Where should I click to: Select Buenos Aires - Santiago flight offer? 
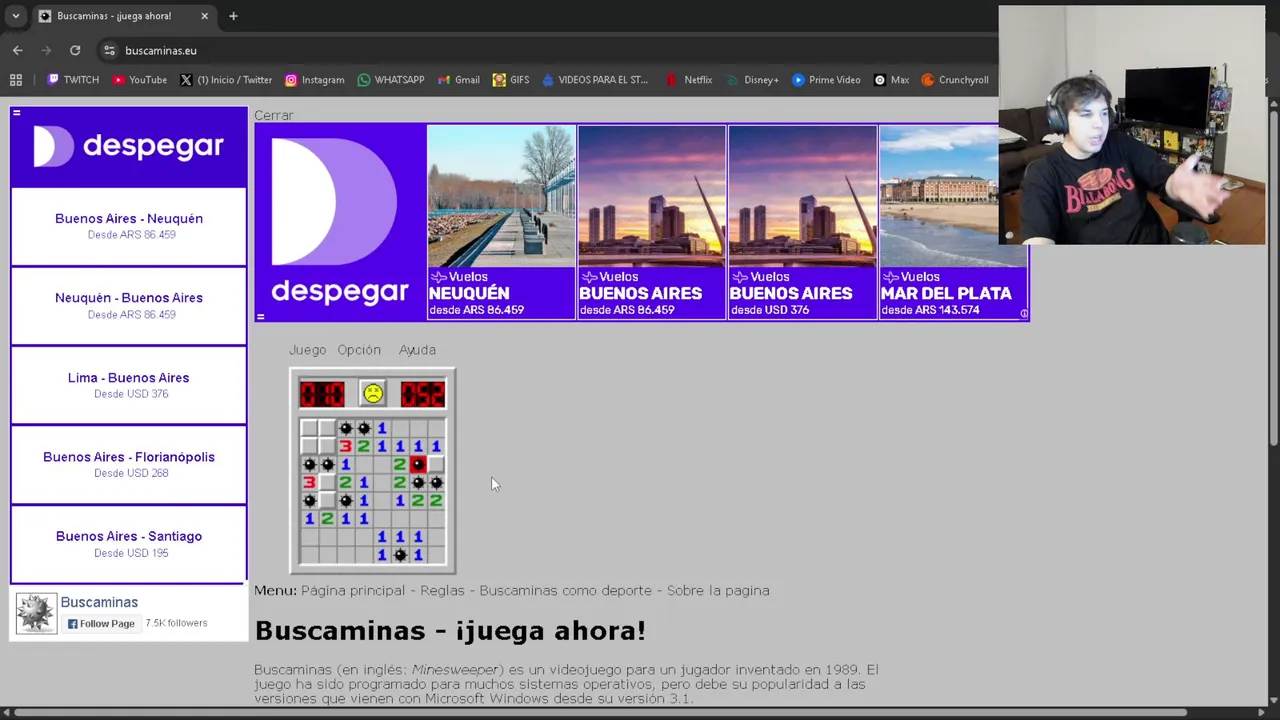coord(129,543)
